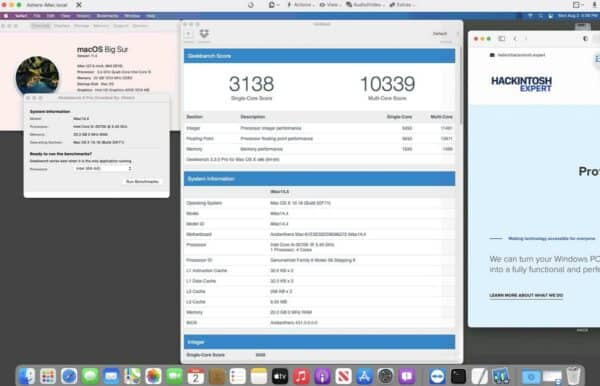This screenshot has height=386, width=600.
Task: Expand the Extras dropdown in remote toolbar
Action: 402,5
